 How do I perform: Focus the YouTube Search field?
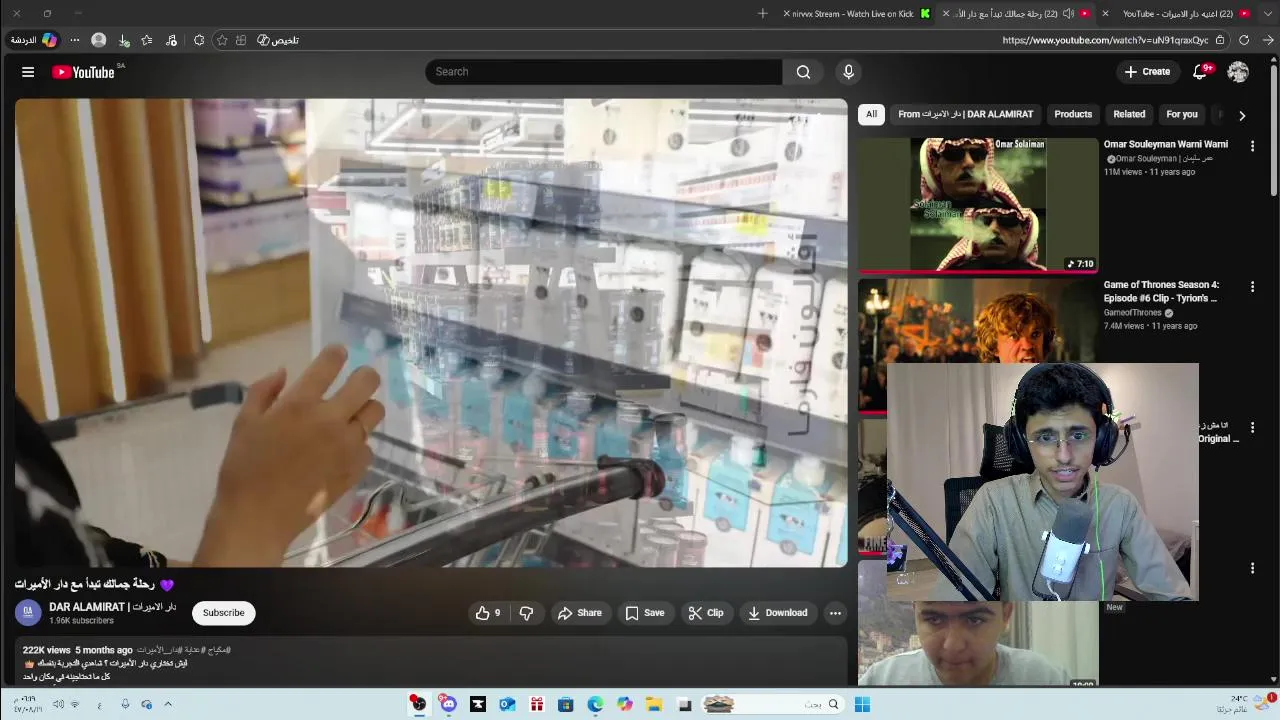[x=603, y=72]
